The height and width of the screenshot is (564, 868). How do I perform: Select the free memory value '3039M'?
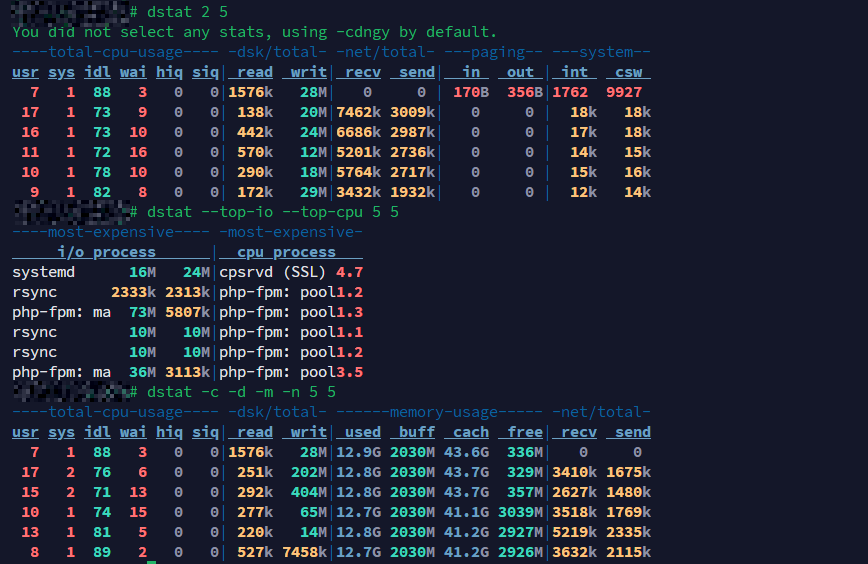pos(520,512)
